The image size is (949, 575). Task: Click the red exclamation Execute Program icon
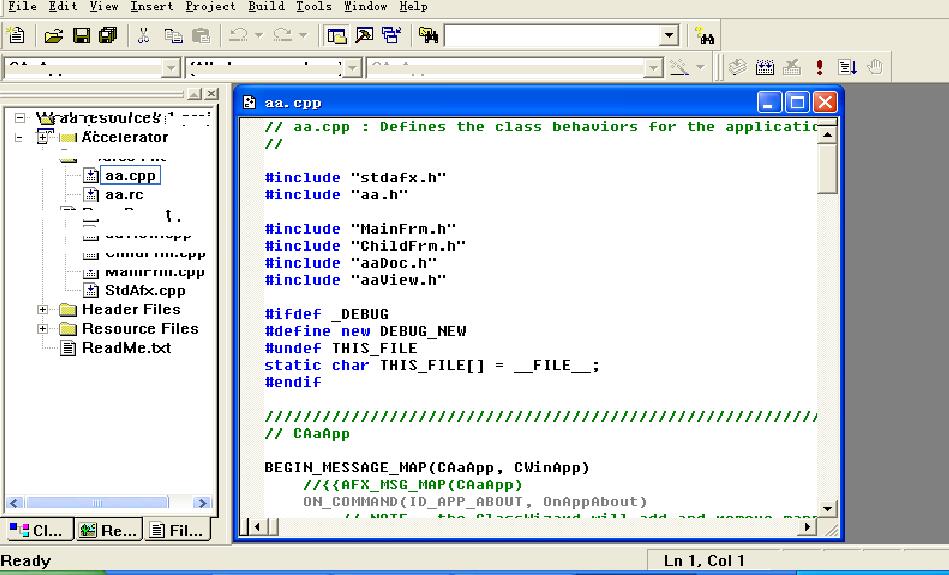[x=819, y=68]
